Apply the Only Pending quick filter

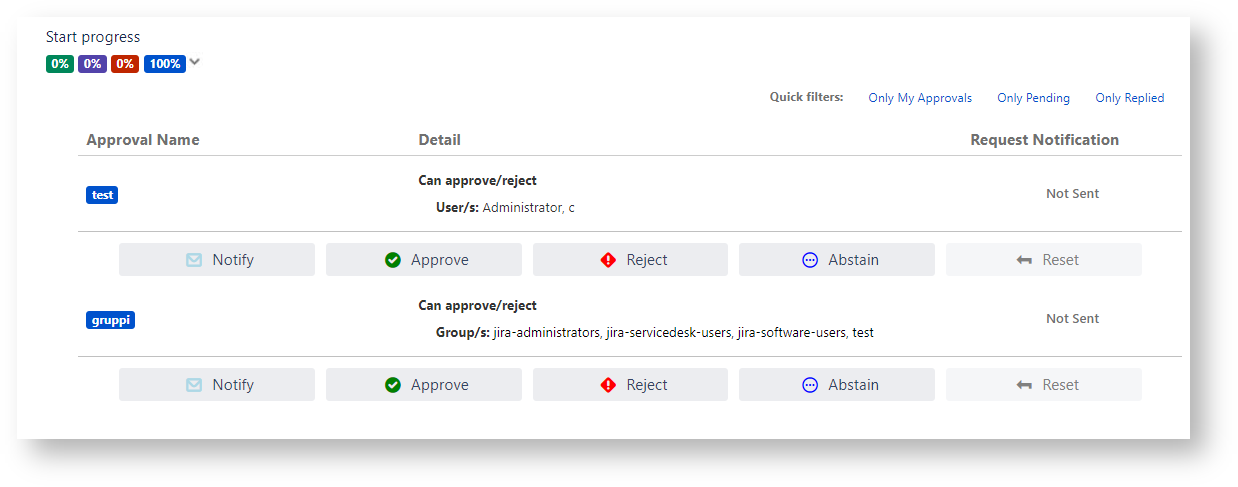click(x=1033, y=98)
